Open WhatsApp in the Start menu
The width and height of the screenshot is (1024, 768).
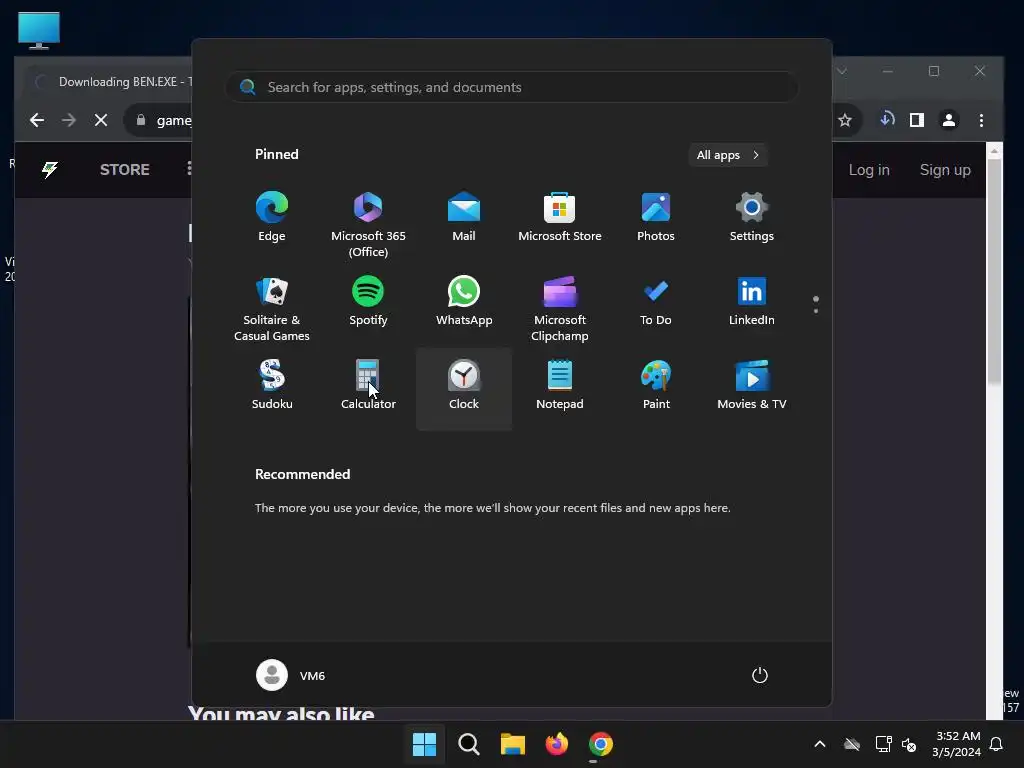464,302
